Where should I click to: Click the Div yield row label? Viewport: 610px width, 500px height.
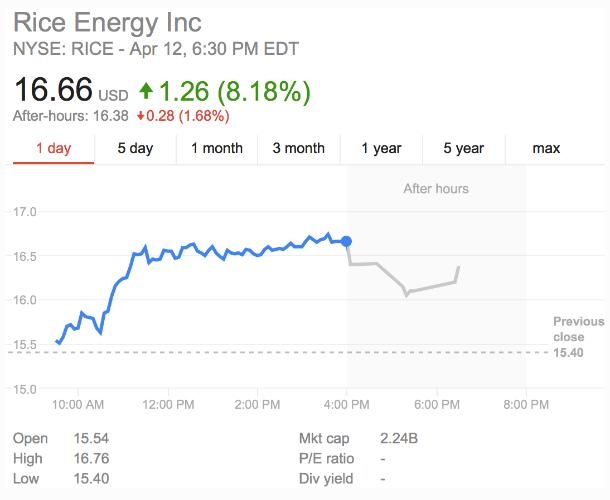point(327,479)
